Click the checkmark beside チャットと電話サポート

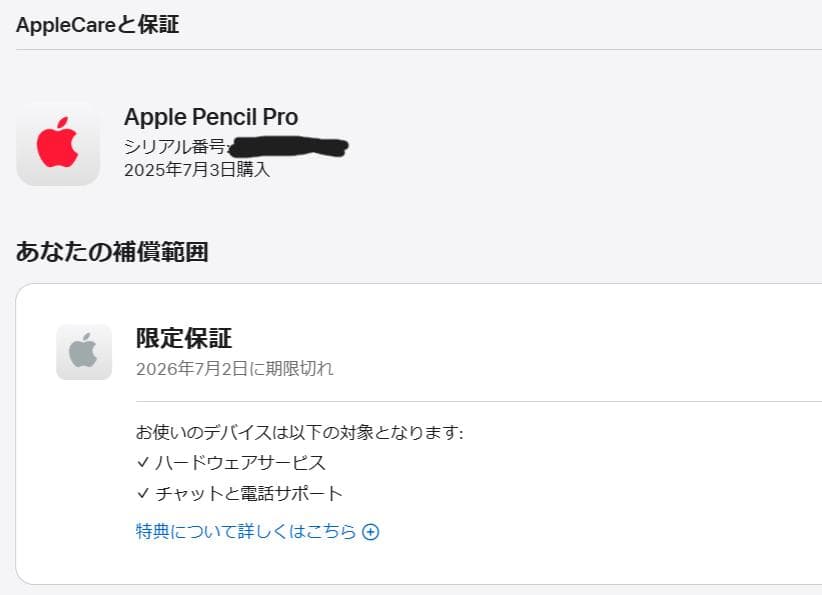click(143, 492)
